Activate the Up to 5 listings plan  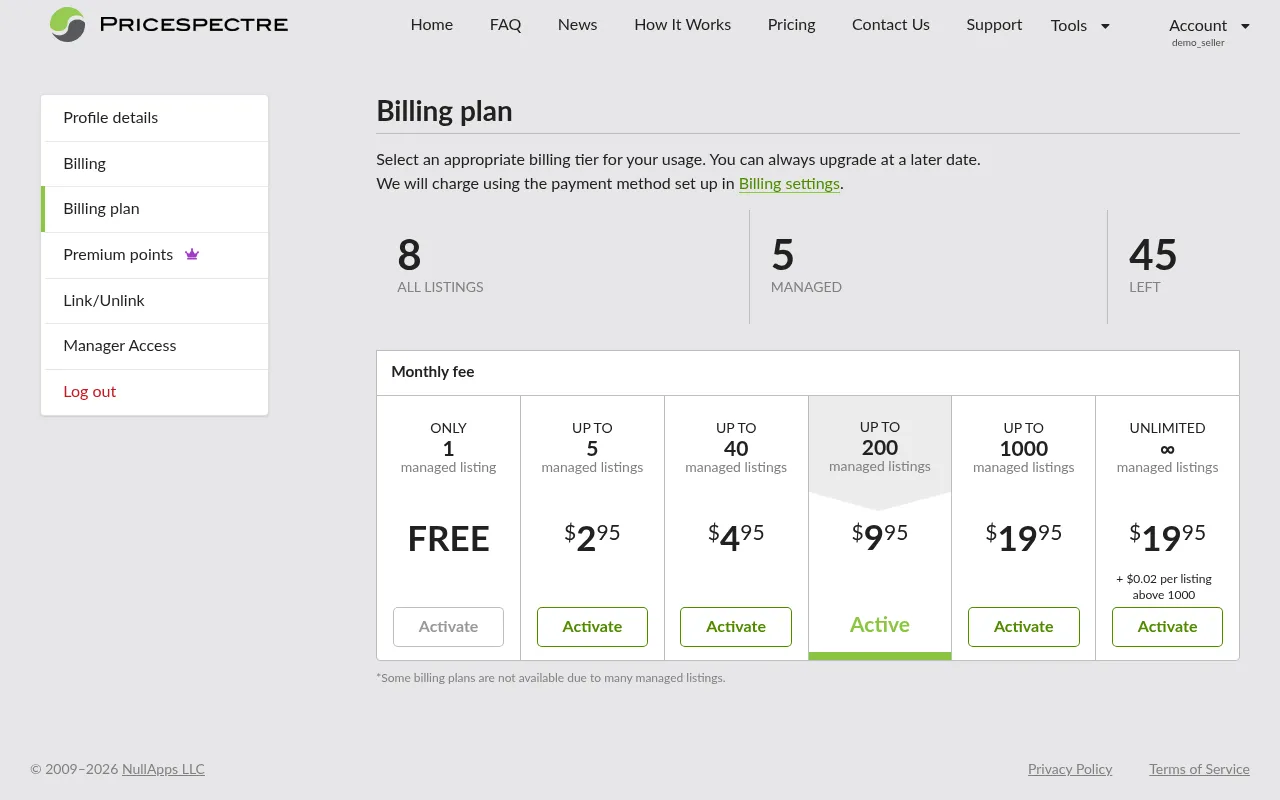pyautogui.click(x=592, y=626)
